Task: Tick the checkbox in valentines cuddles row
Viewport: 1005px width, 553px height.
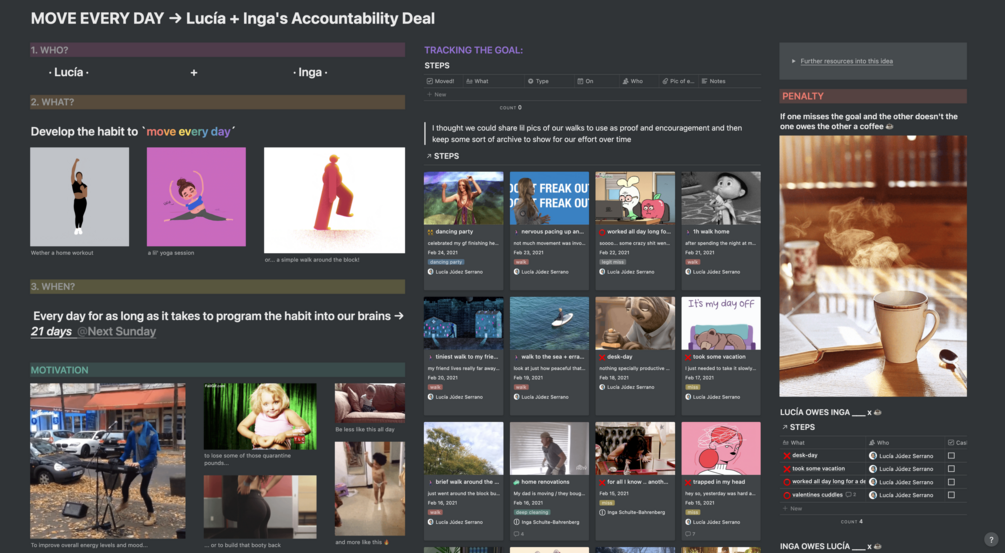Action: pyautogui.click(x=951, y=495)
